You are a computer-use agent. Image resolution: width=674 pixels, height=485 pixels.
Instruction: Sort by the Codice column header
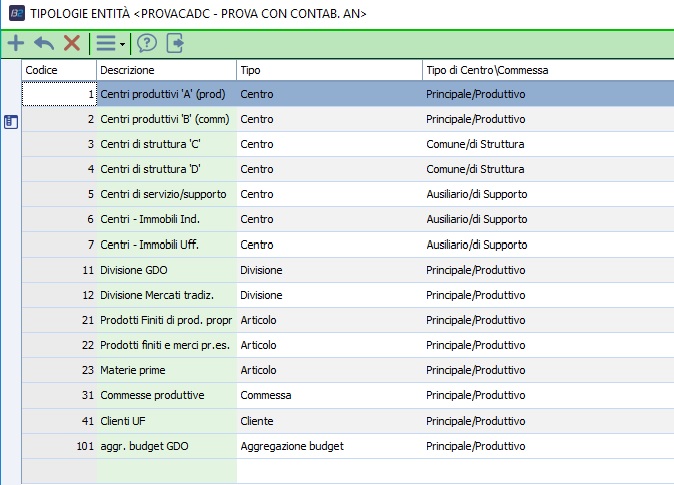coord(59,70)
